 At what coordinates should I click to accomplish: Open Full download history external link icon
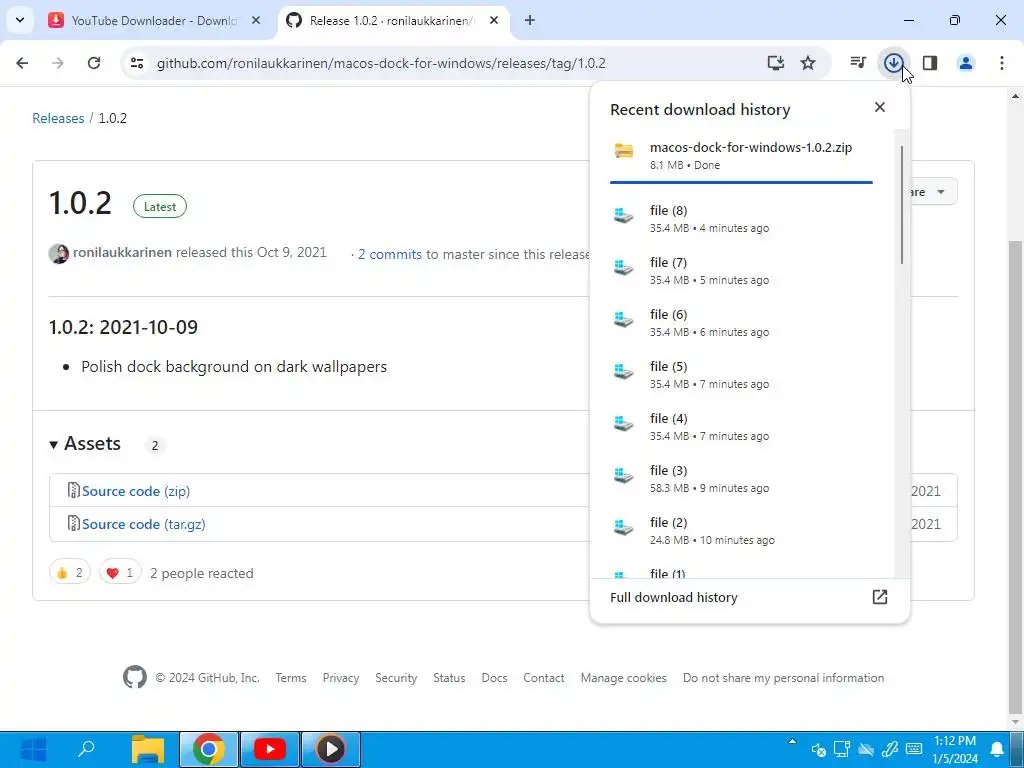[880, 596]
